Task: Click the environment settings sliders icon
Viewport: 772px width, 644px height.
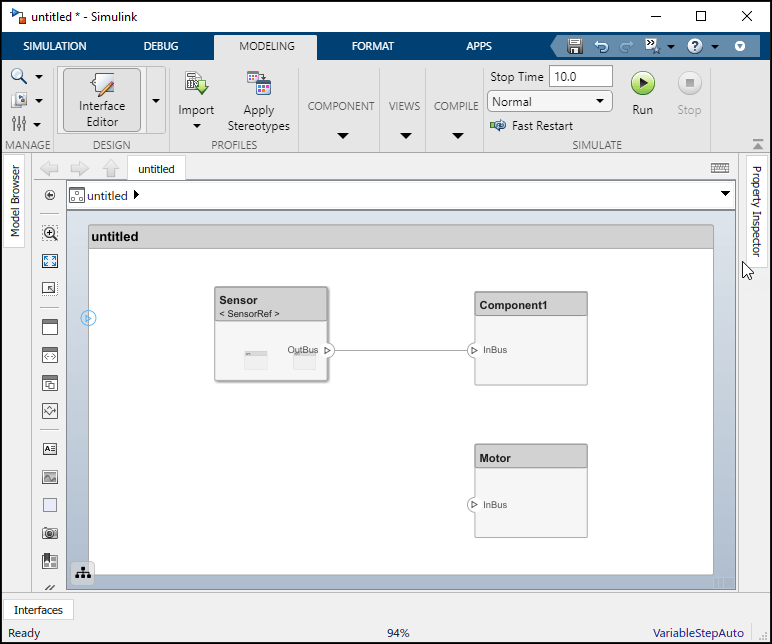Action: (19, 124)
